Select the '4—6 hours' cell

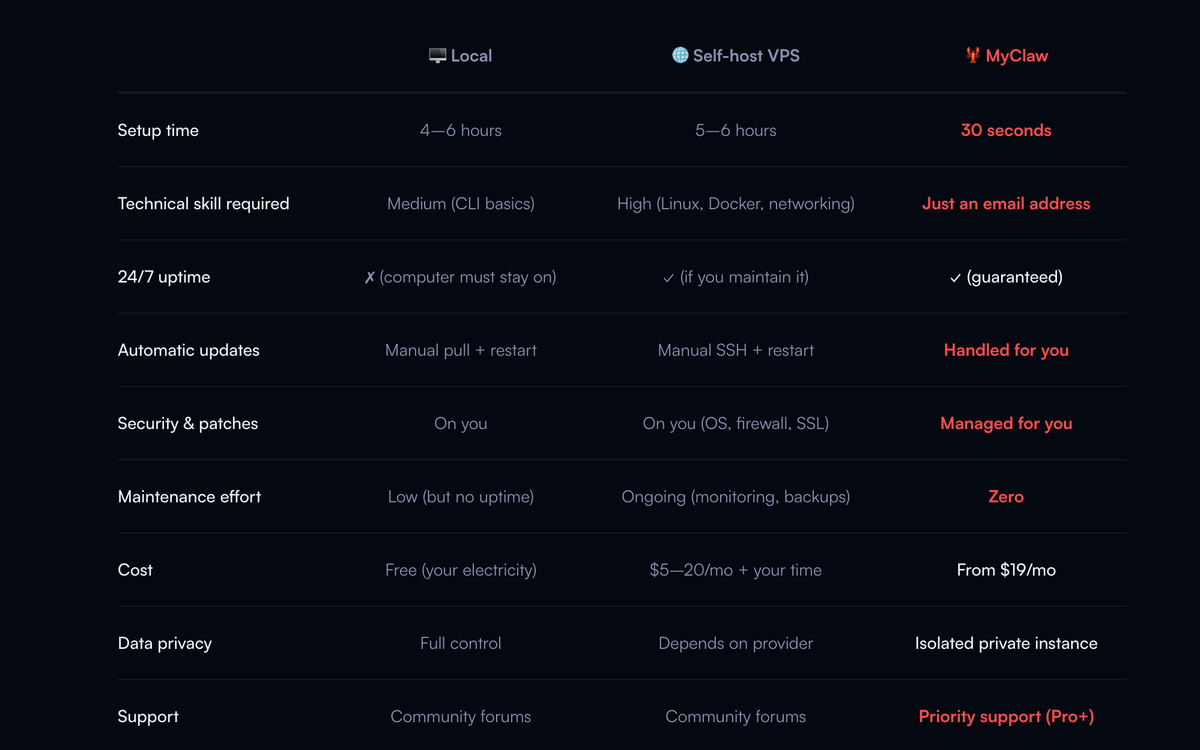[461, 130]
